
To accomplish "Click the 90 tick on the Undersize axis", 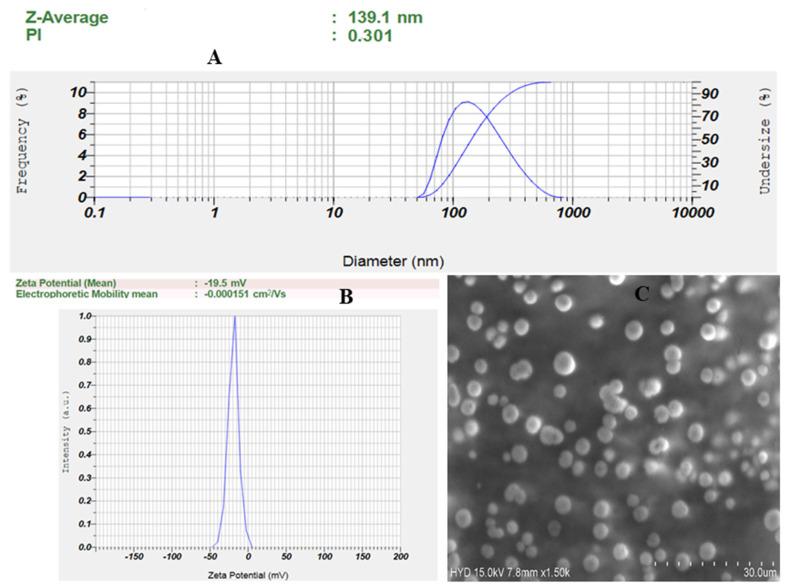I will 710,93.
